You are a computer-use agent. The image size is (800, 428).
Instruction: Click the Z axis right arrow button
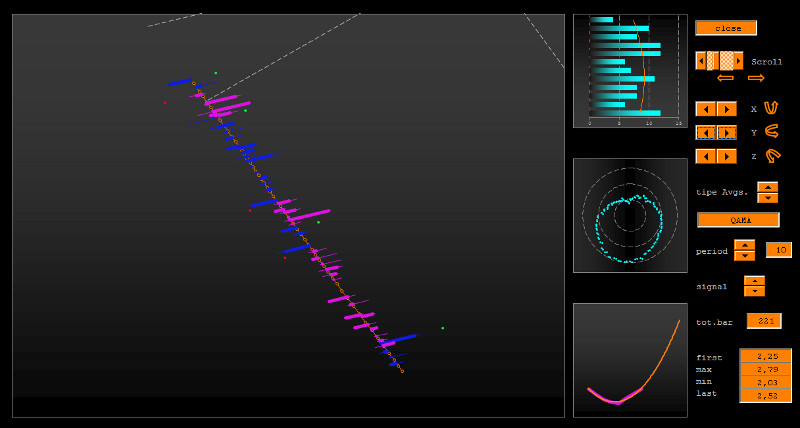[x=726, y=156]
